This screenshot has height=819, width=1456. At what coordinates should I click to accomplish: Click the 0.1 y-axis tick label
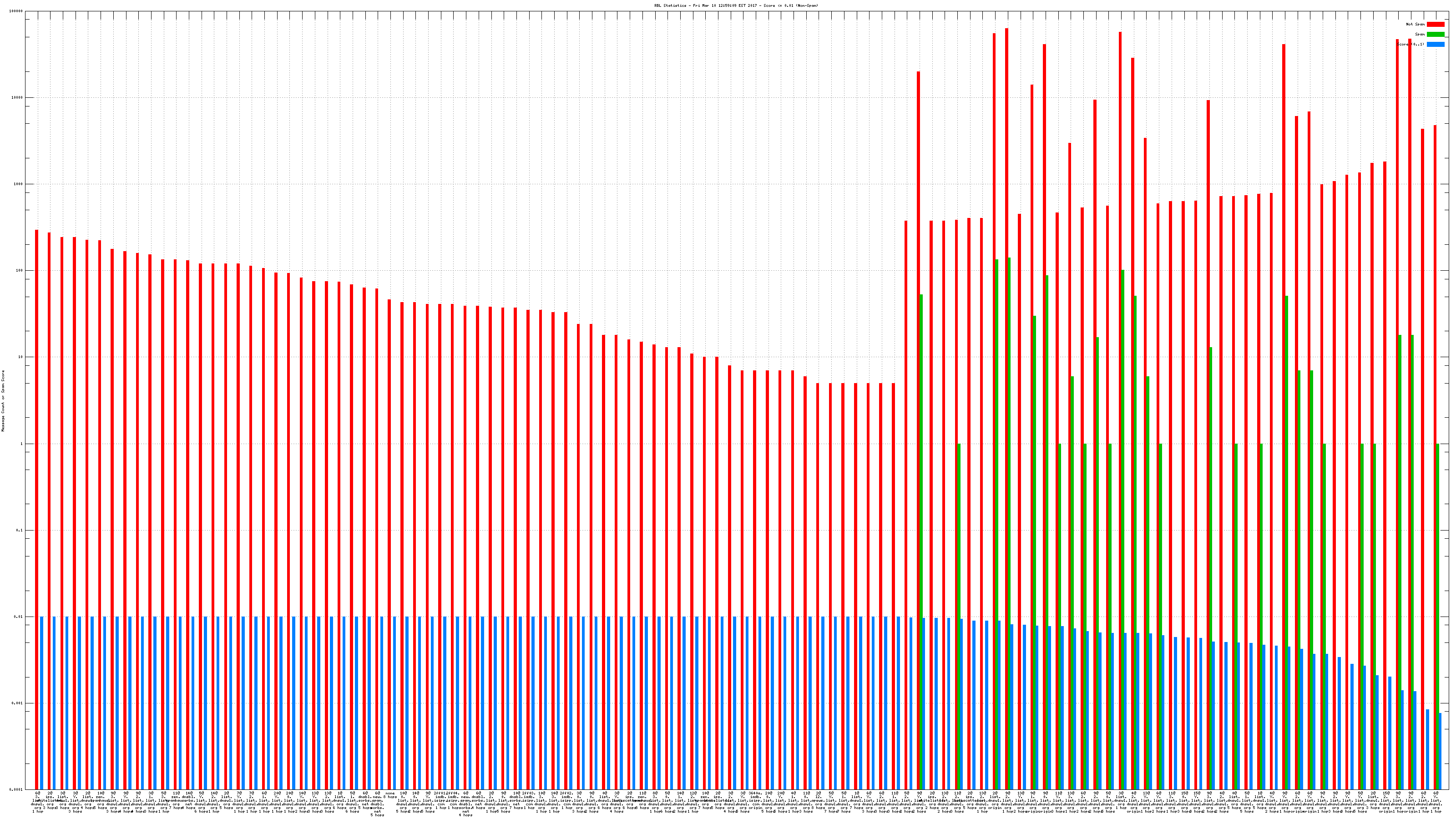pyautogui.click(x=20, y=531)
